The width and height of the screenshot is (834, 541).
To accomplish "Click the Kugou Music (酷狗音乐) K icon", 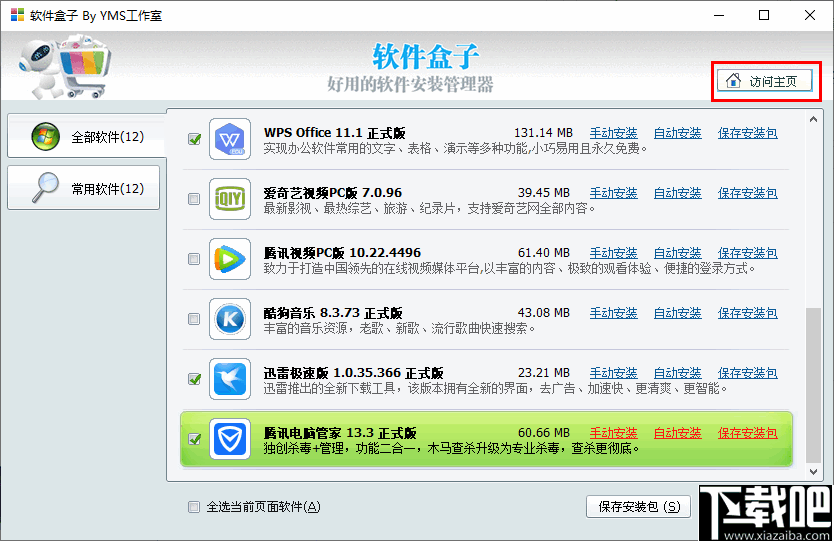I will pyautogui.click(x=230, y=319).
